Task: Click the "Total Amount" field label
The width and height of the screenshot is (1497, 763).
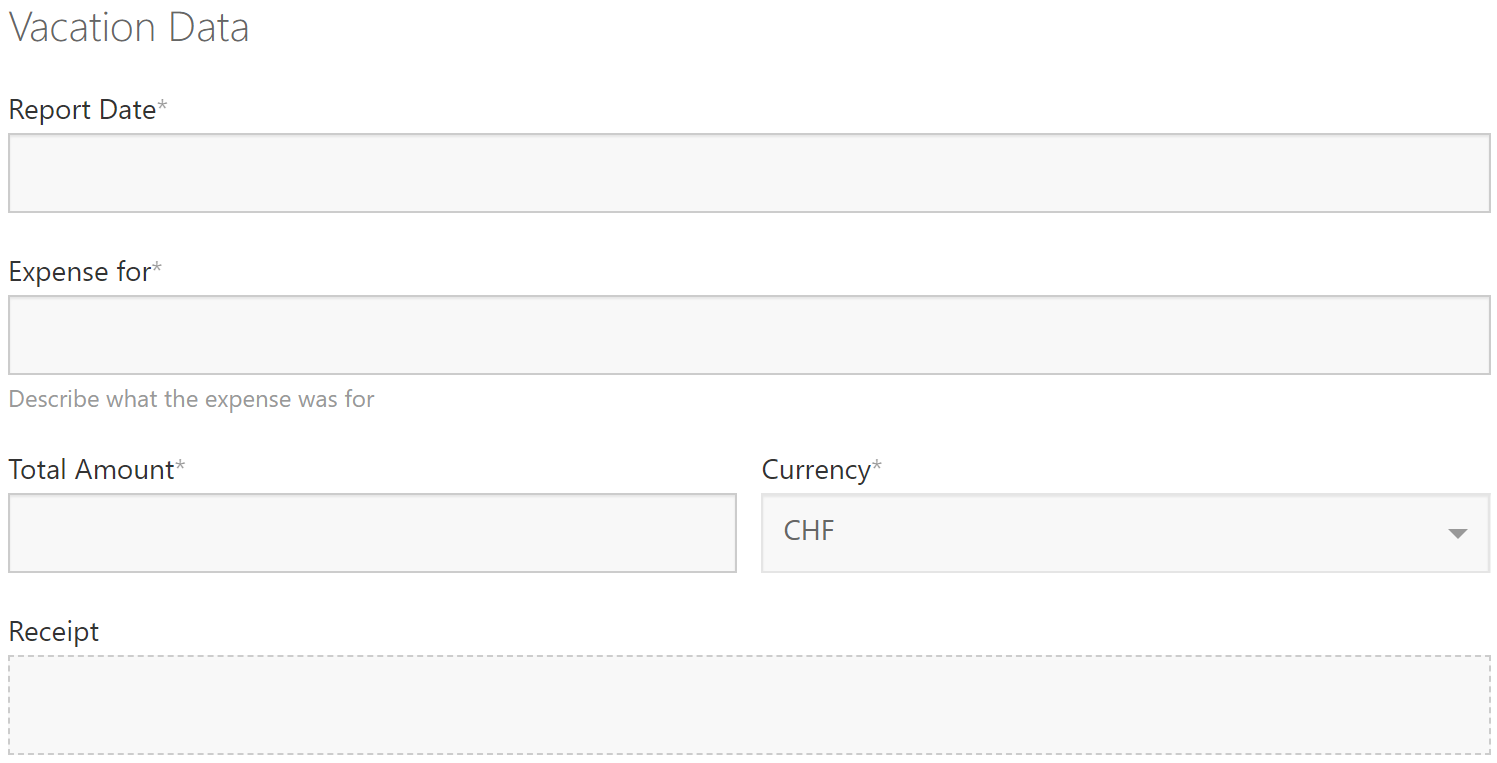Action: click(91, 470)
